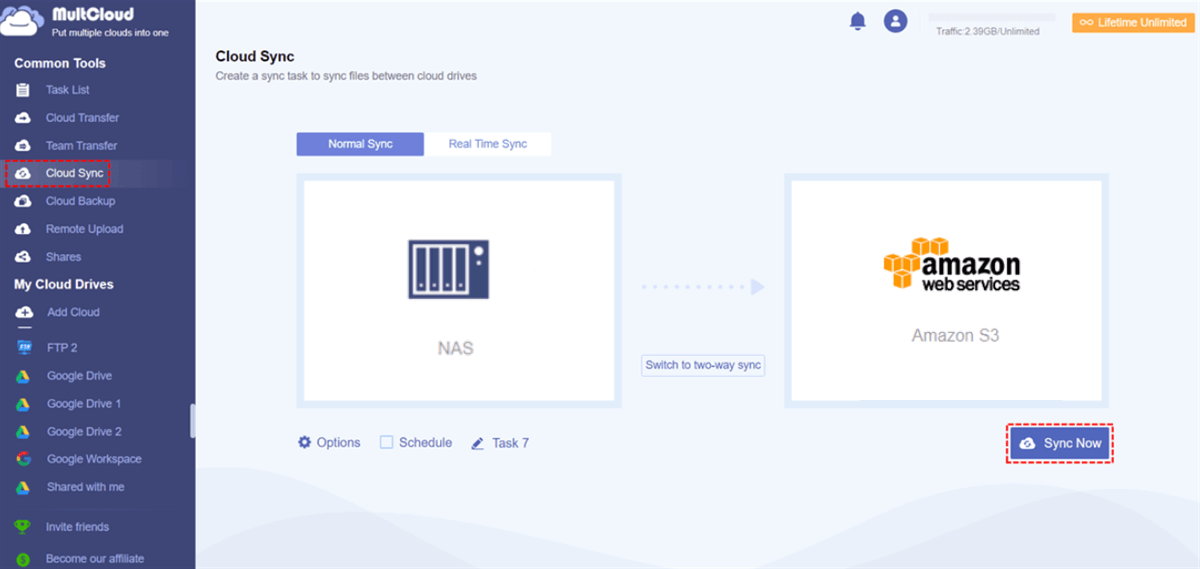Screen dimensions: 1200x569
Task: Click the Sync Now button
Action: click(1060, 443)
